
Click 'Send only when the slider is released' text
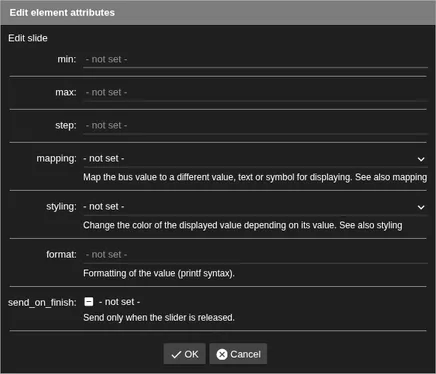tap(159, 318)
